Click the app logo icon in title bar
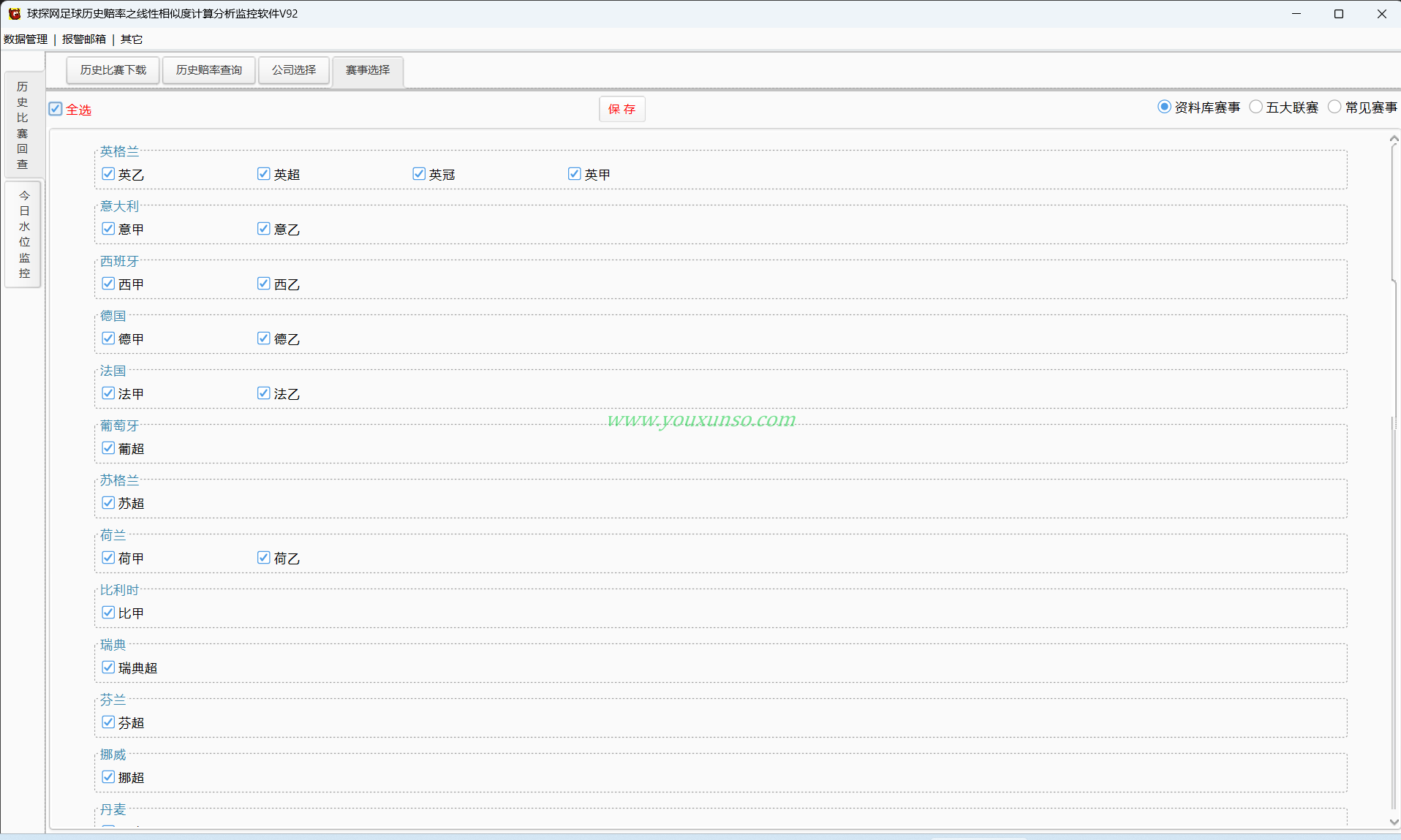This screenshot has width=1401, height=840. pyautogui.click(x=15, y=14)
